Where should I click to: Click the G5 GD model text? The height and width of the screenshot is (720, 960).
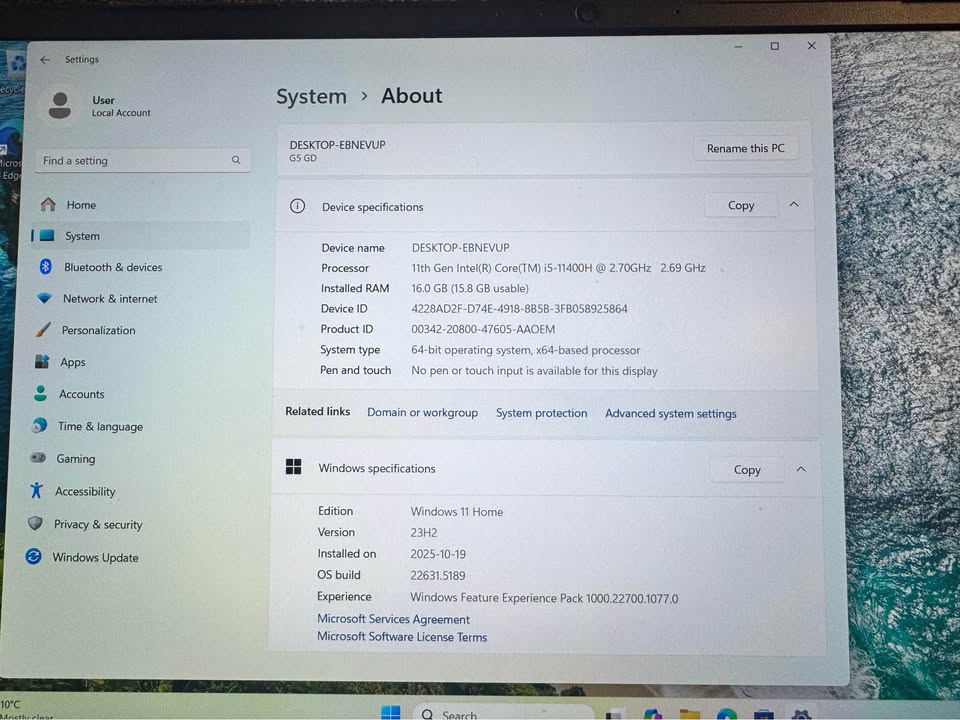click(303, 158)
